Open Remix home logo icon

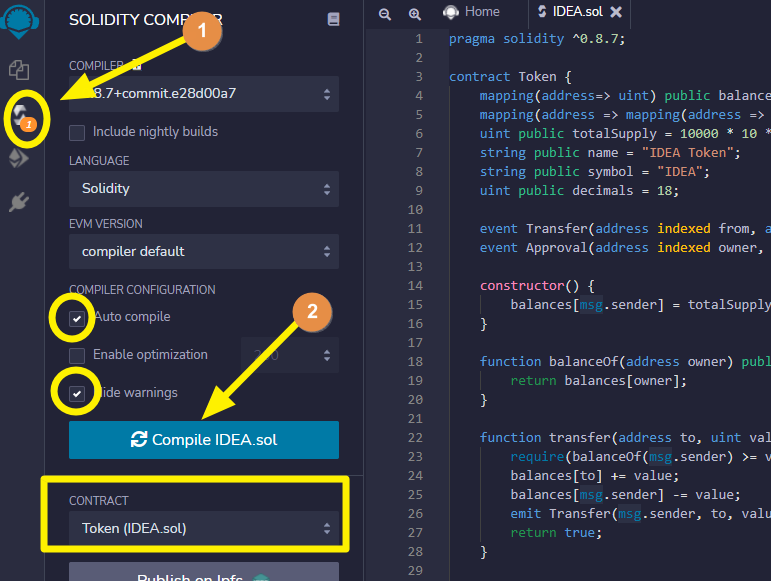tap(20, 21)
